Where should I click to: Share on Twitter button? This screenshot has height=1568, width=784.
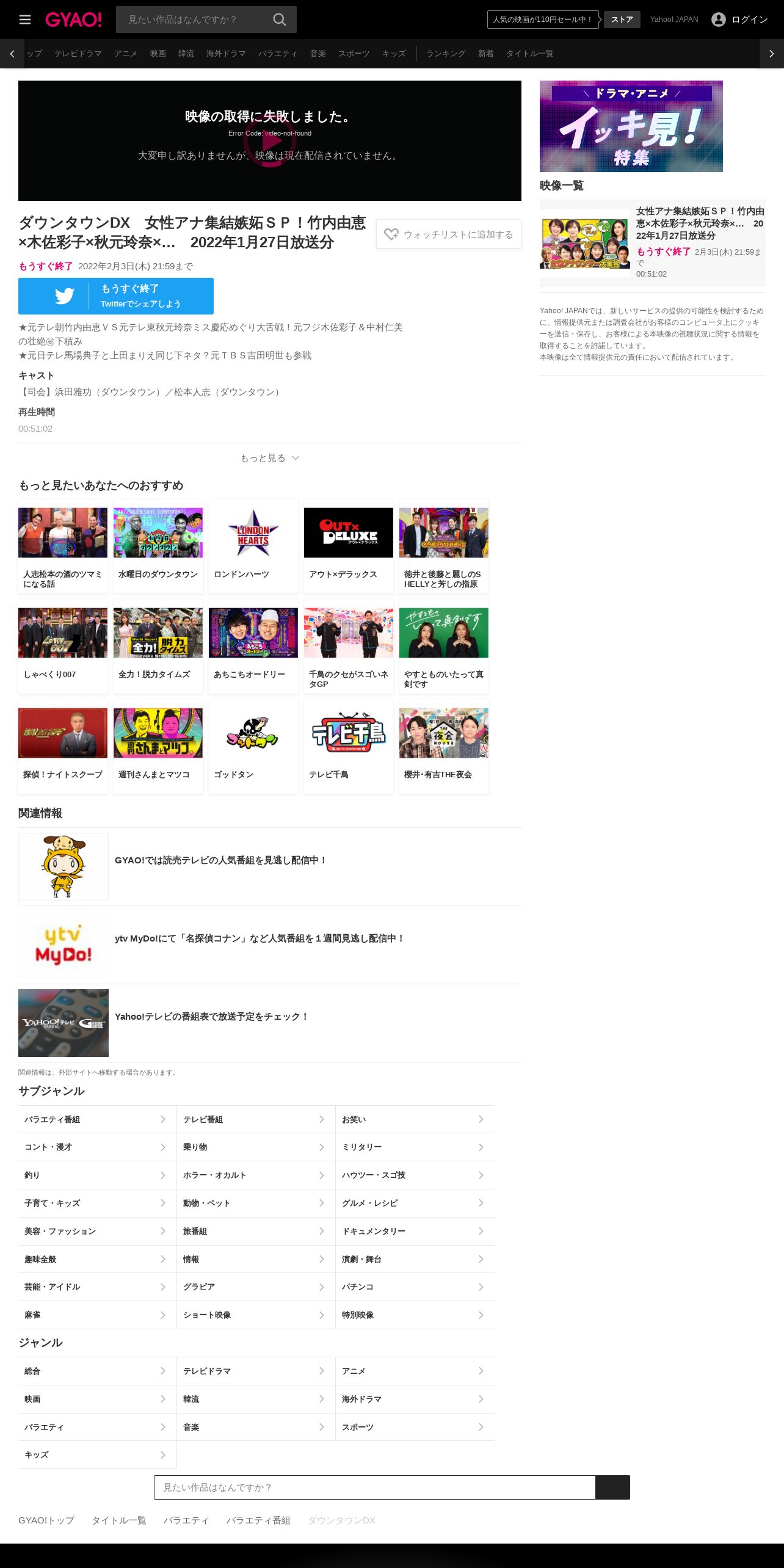116,296
